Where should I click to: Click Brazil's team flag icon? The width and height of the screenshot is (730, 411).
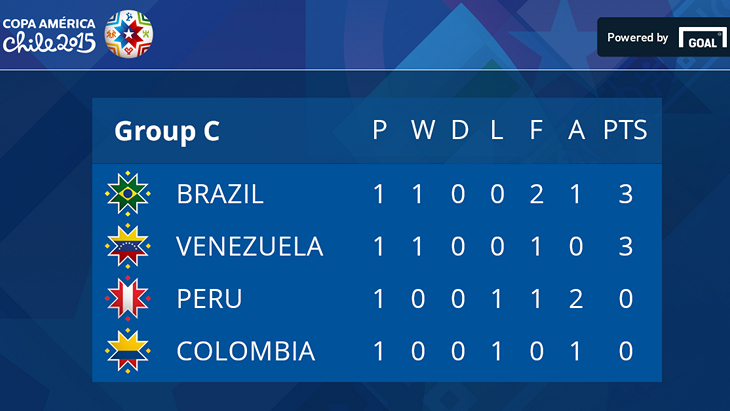coord(128,193)
